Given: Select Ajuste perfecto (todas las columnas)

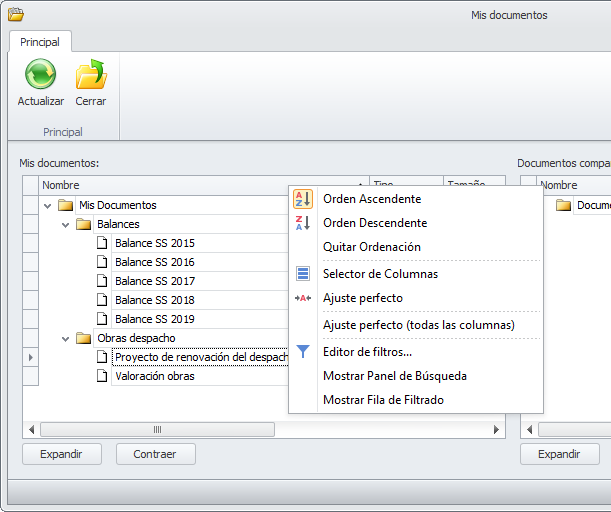Looking at the screenshot, I should [416, 325].
